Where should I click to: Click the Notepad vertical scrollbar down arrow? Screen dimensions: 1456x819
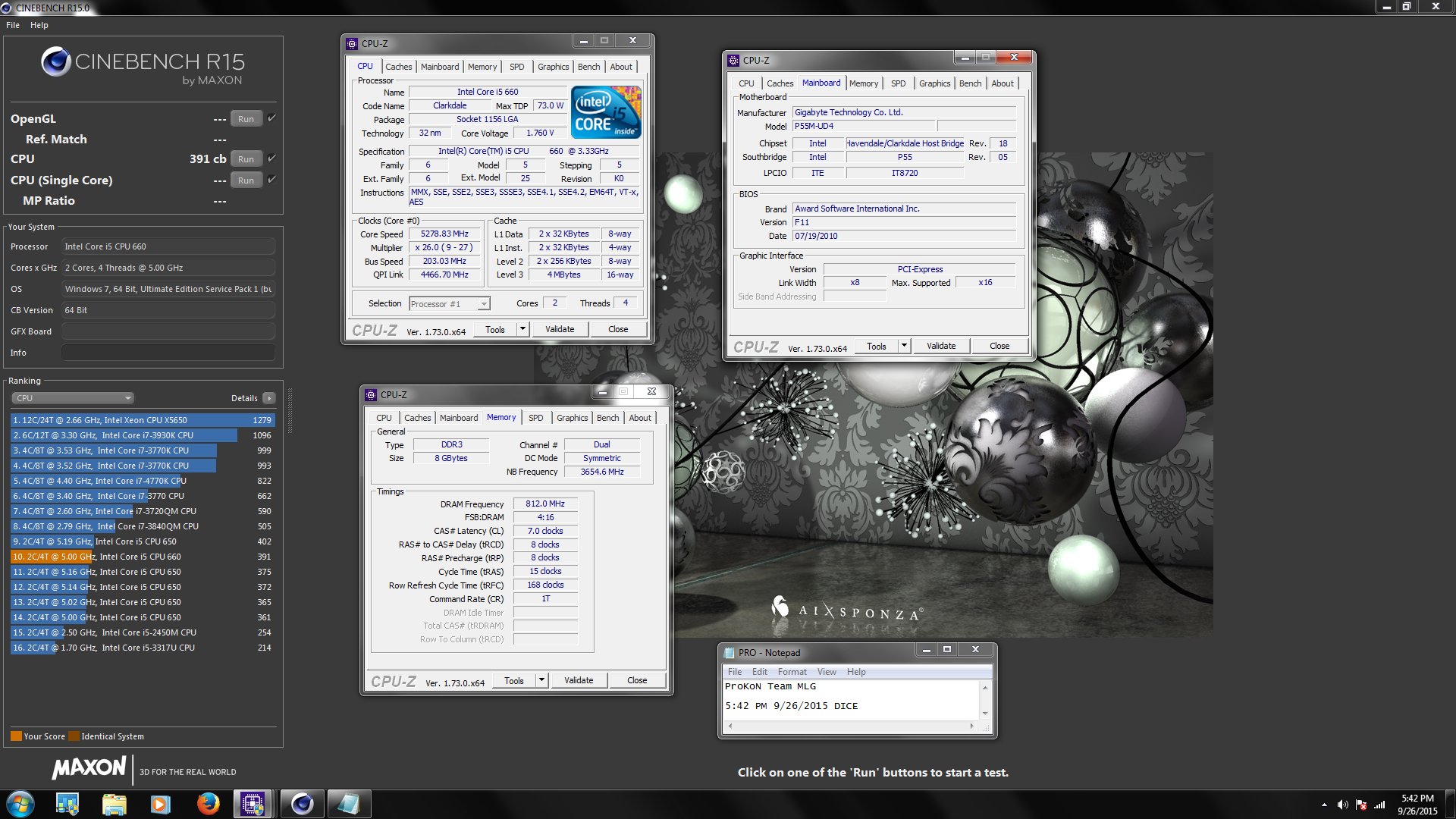click(985, 713)
